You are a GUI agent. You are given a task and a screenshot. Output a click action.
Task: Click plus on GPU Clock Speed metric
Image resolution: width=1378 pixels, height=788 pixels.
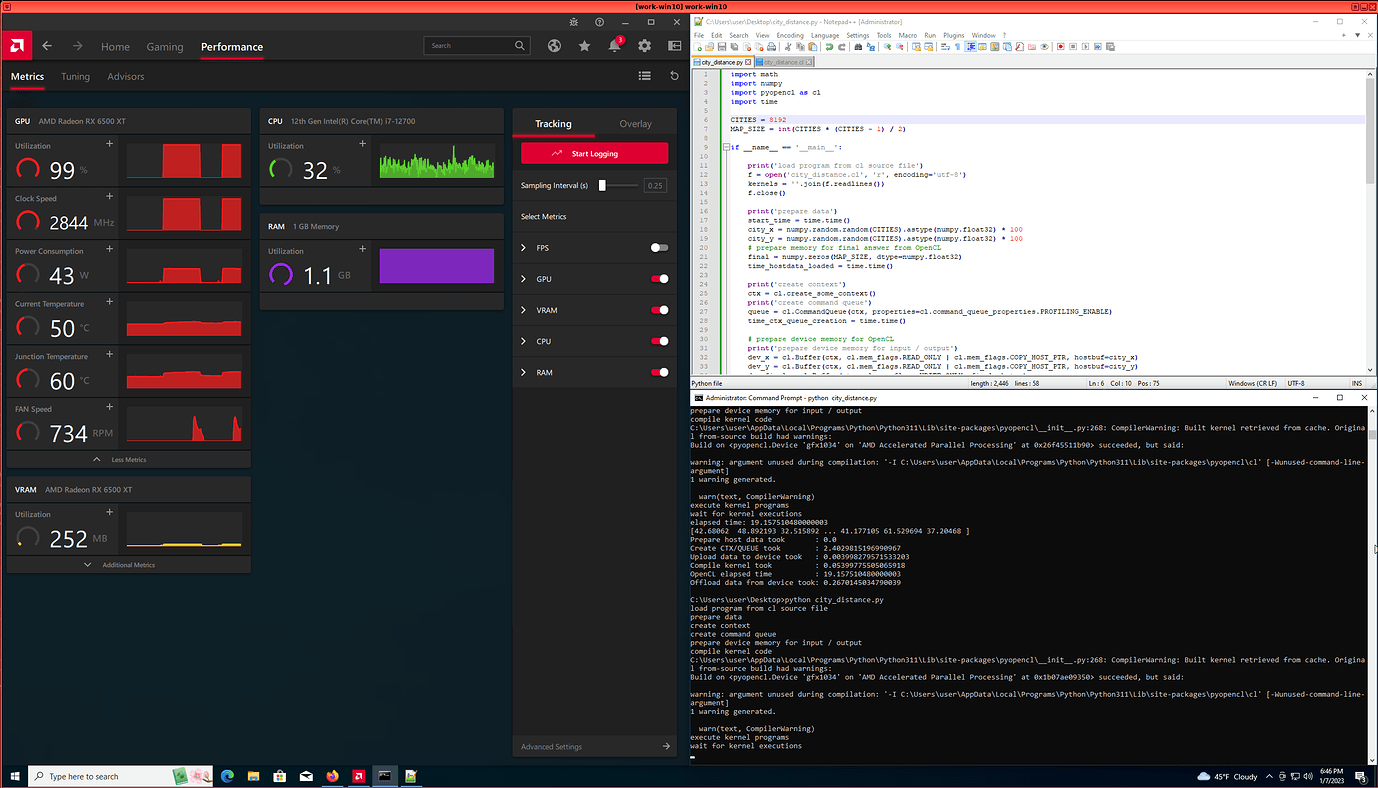coord(110,196)
